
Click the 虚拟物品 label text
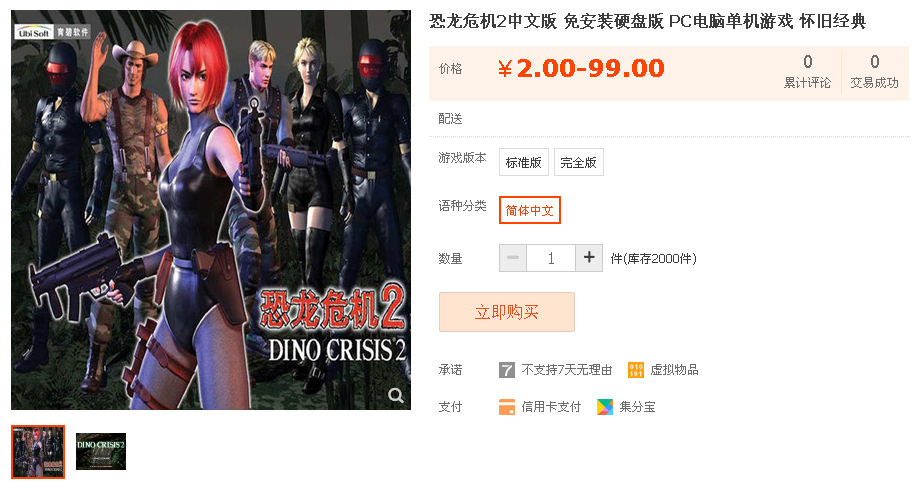coord(675,370)
